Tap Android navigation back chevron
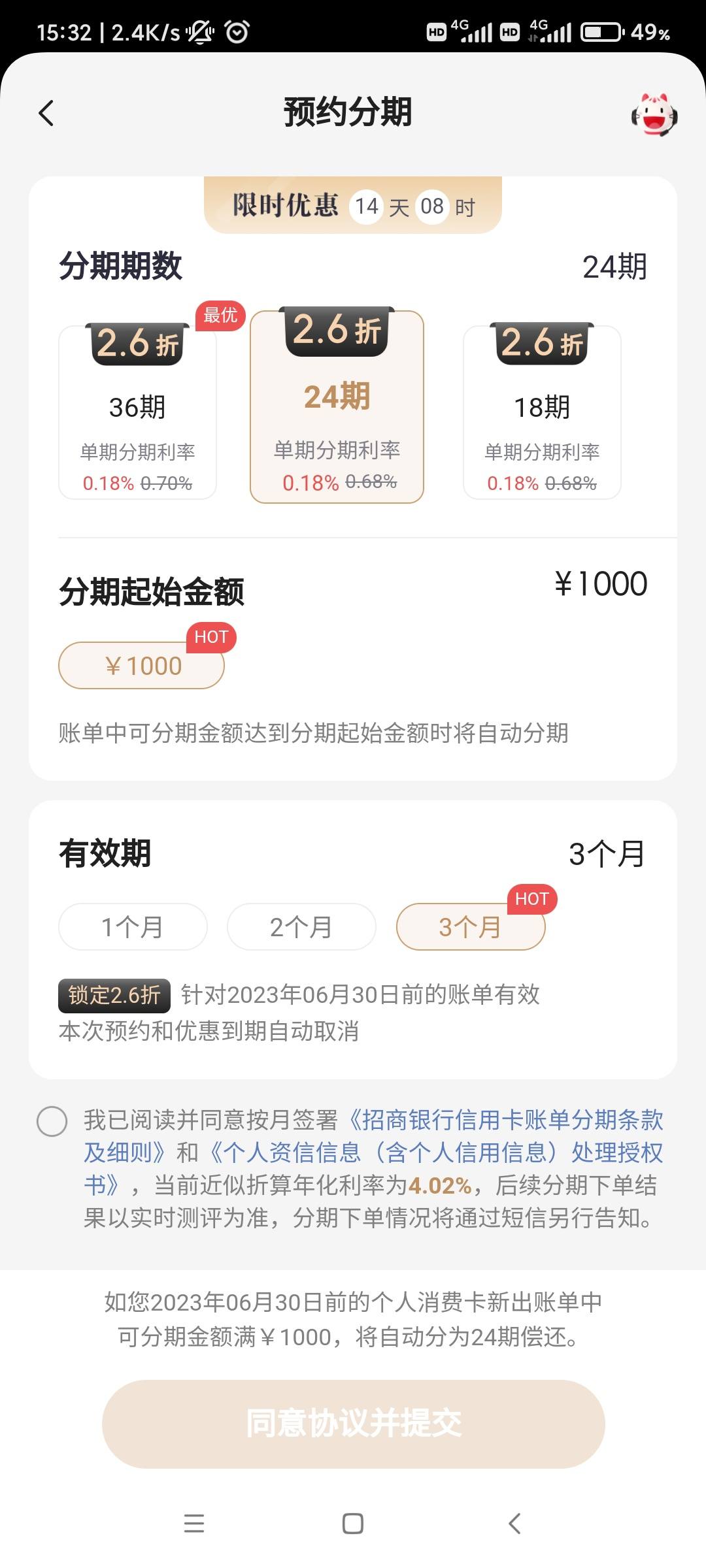 [x=514, y=1523]
